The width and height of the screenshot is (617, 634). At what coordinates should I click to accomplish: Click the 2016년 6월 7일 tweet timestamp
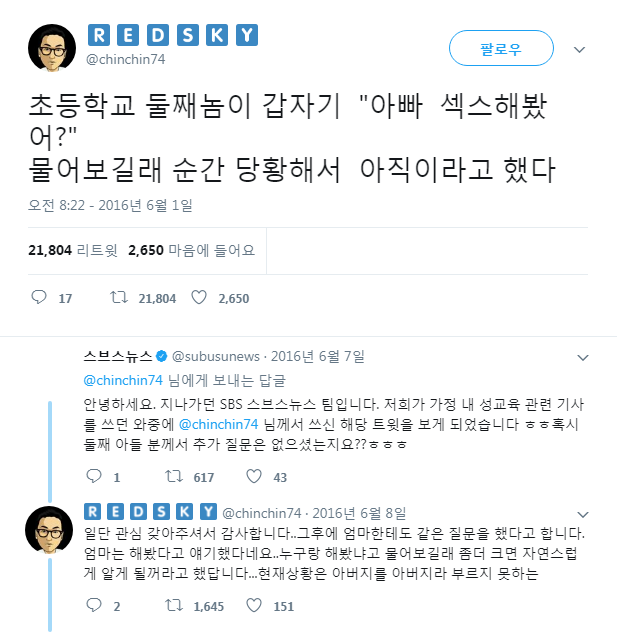(318, 356)
